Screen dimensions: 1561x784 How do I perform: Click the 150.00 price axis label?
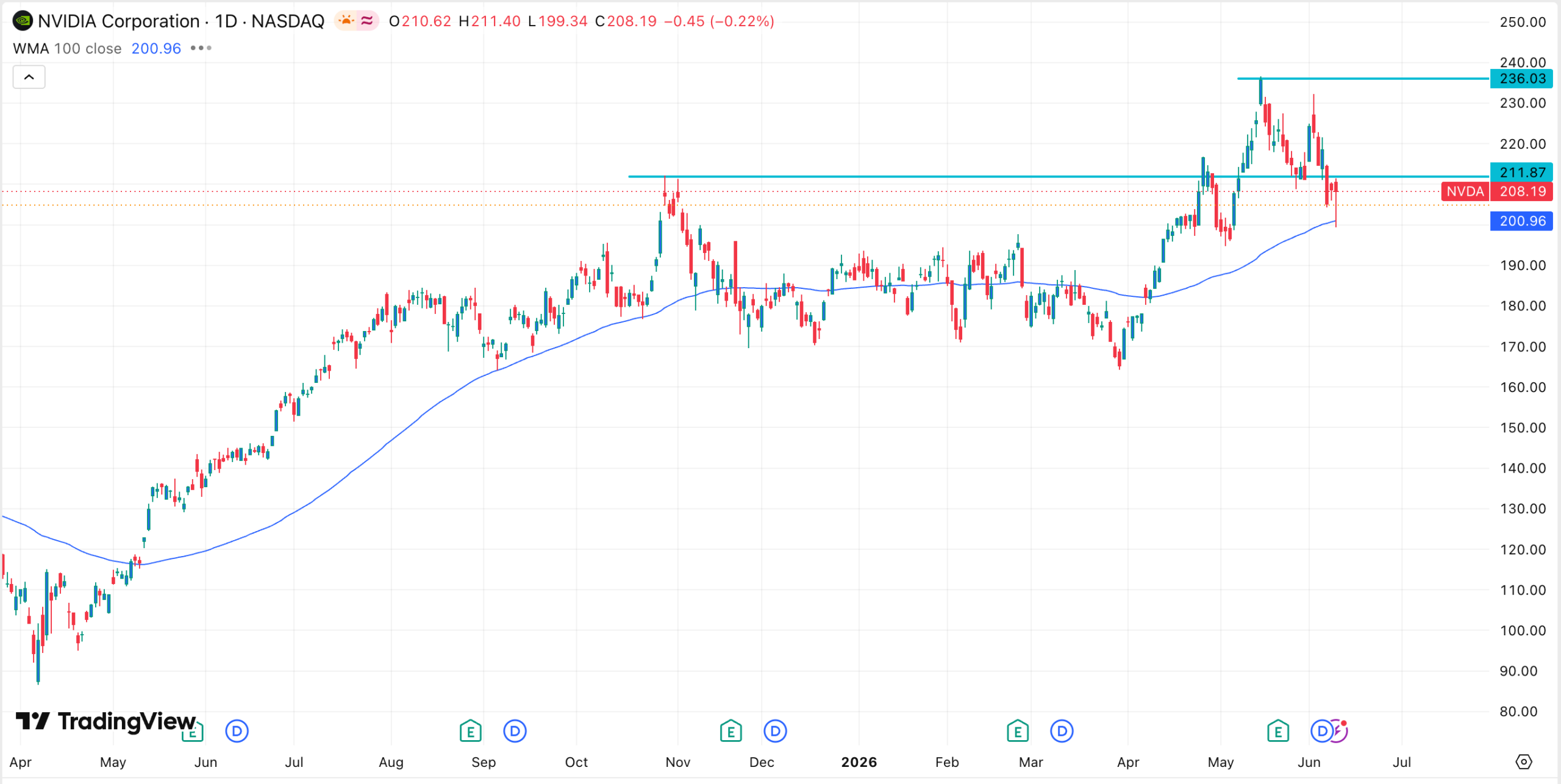pyautogui.click(x=1523, y=427)
